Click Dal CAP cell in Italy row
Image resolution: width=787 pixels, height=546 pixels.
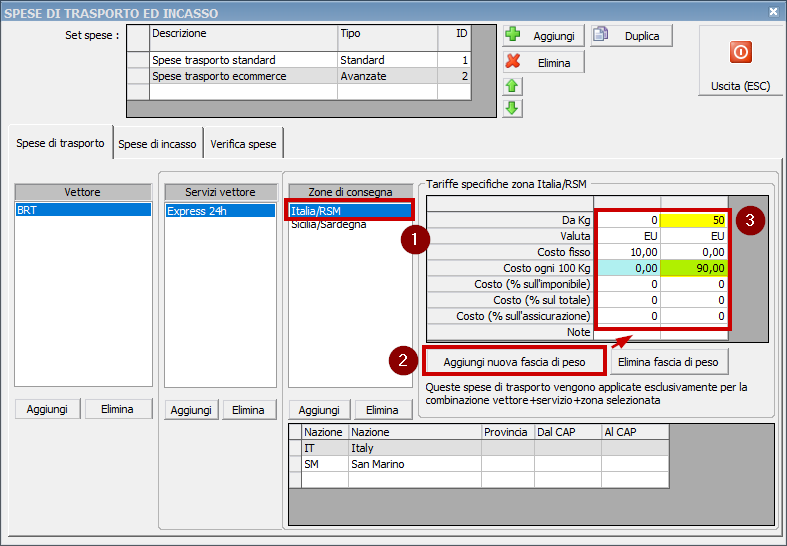tap(568, 448)
